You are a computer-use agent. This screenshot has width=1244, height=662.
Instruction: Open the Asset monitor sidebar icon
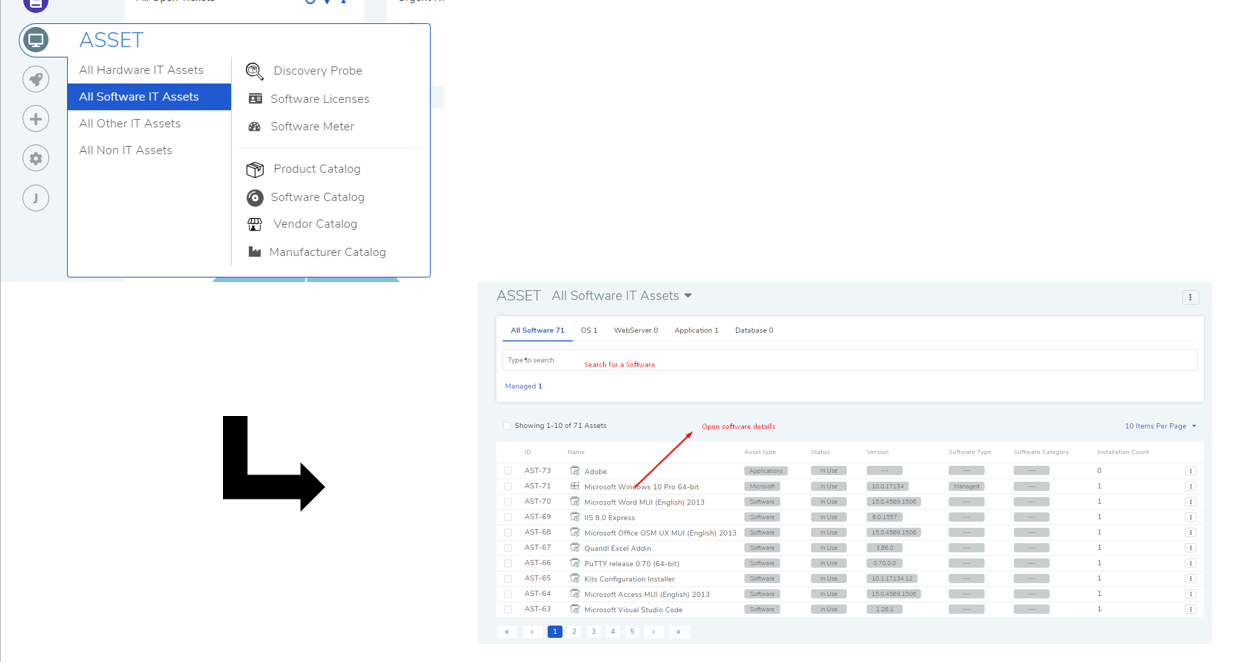36,40
